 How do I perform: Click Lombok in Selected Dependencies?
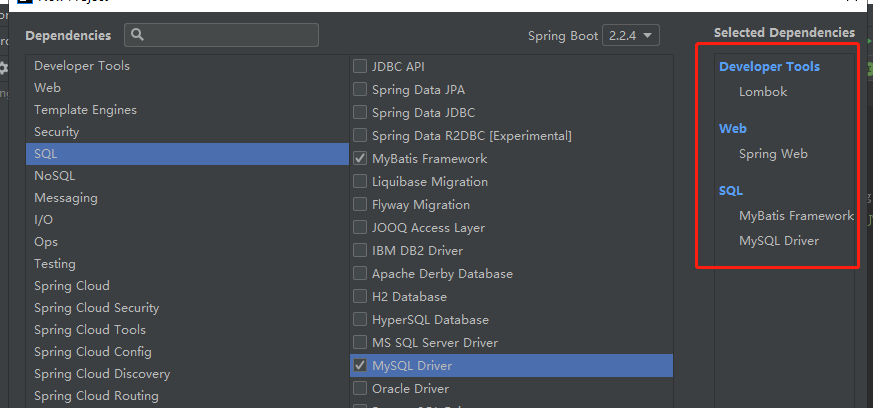763,92
